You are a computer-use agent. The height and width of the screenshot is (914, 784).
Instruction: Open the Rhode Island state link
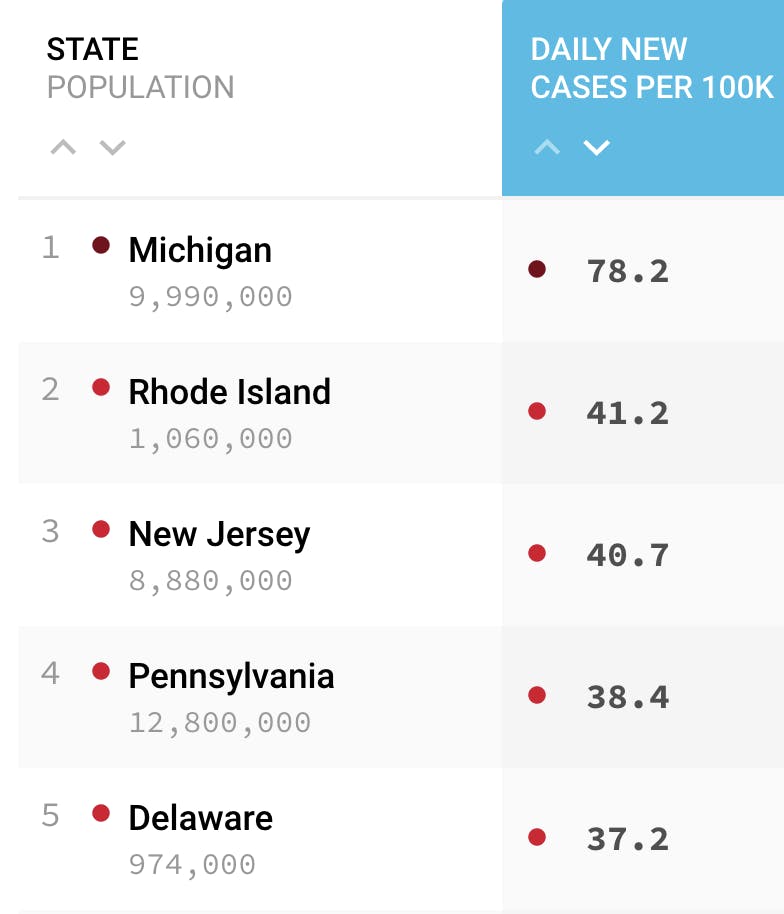(229, 392)
